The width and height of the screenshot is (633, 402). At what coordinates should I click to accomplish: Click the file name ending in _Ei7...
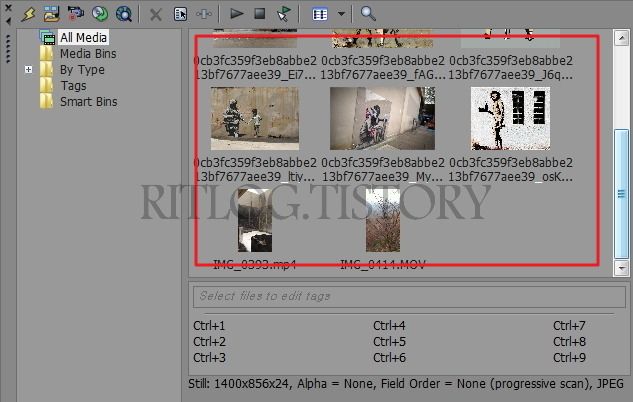point(255,68)
